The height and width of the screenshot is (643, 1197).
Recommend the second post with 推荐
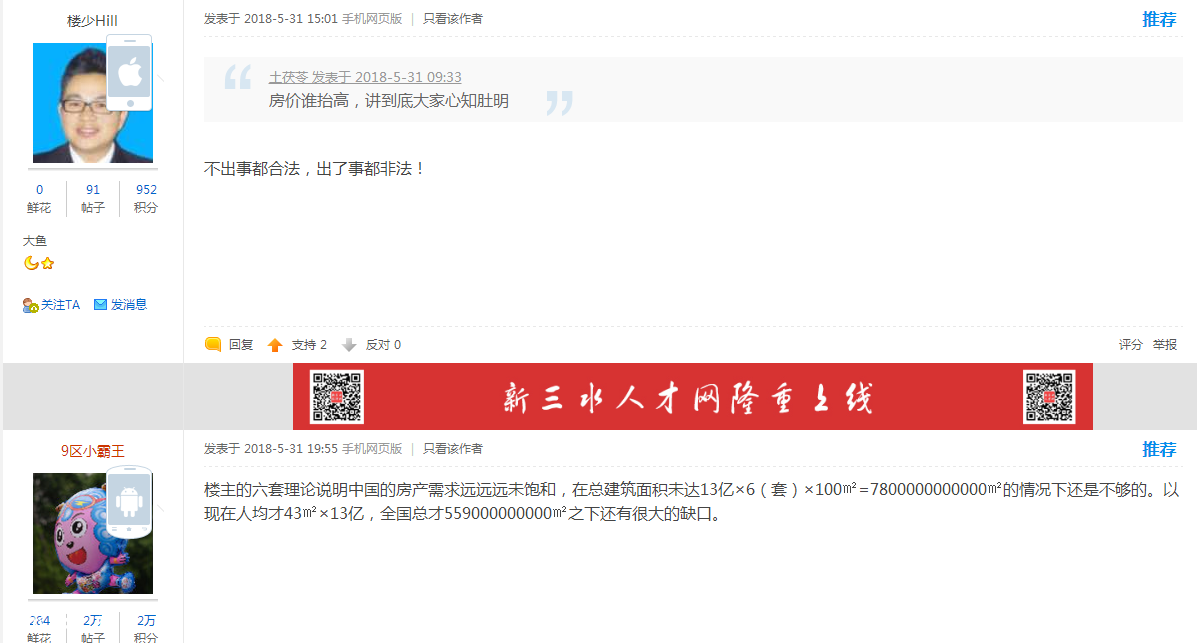click(x=1159, y=450)
